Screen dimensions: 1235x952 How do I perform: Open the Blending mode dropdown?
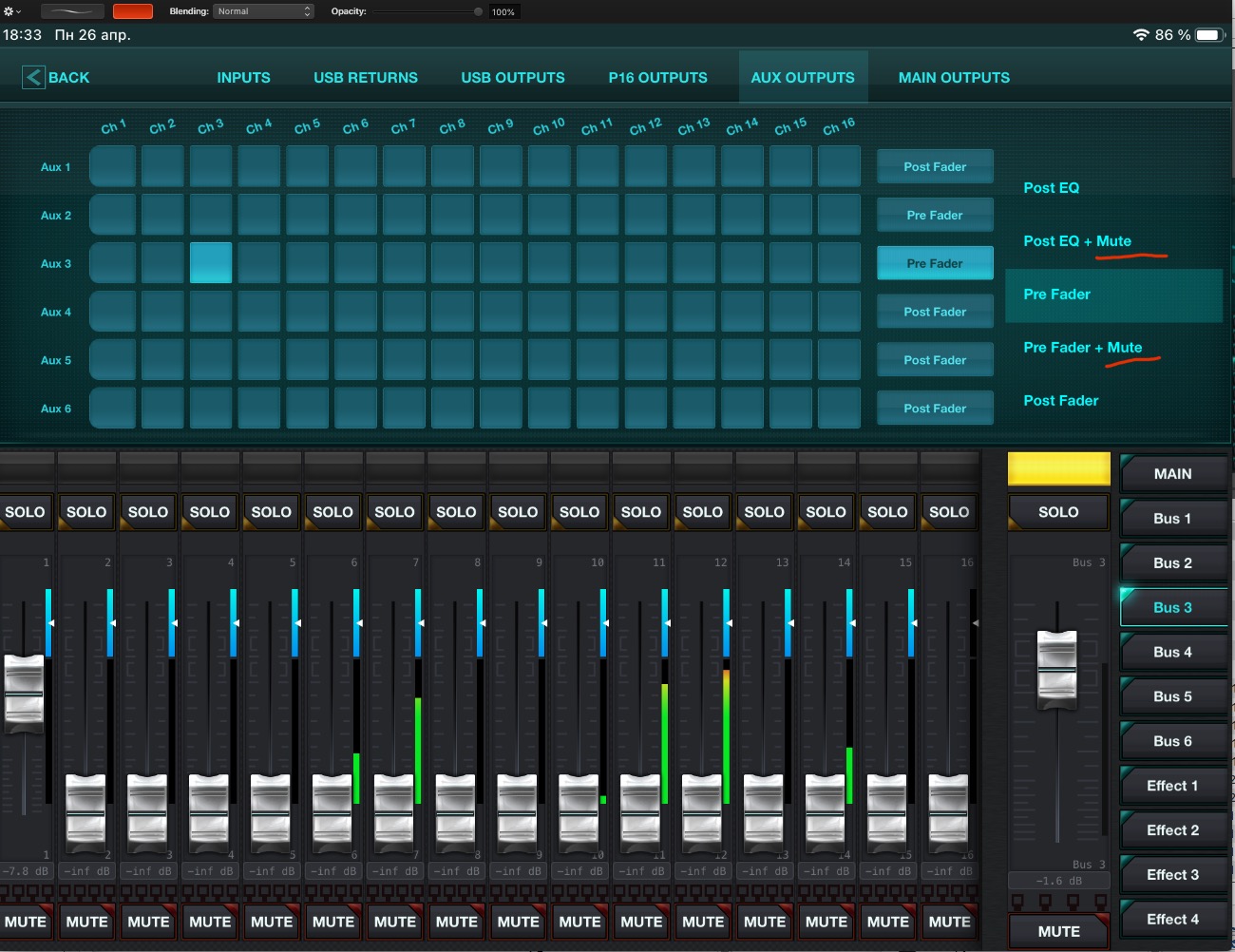pos(263,11)
